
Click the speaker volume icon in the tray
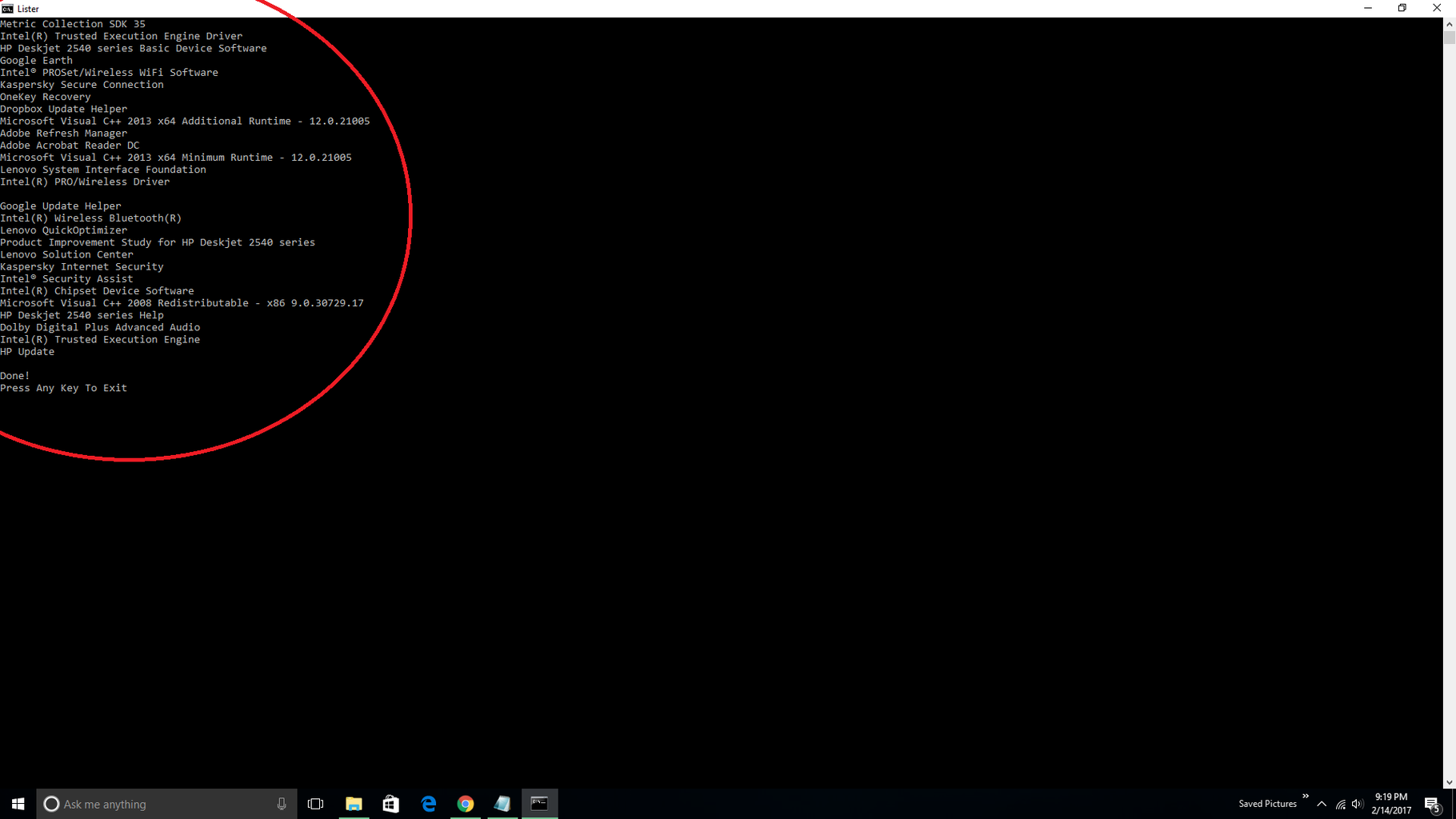pyautogui.click(x=1358, y=805)
